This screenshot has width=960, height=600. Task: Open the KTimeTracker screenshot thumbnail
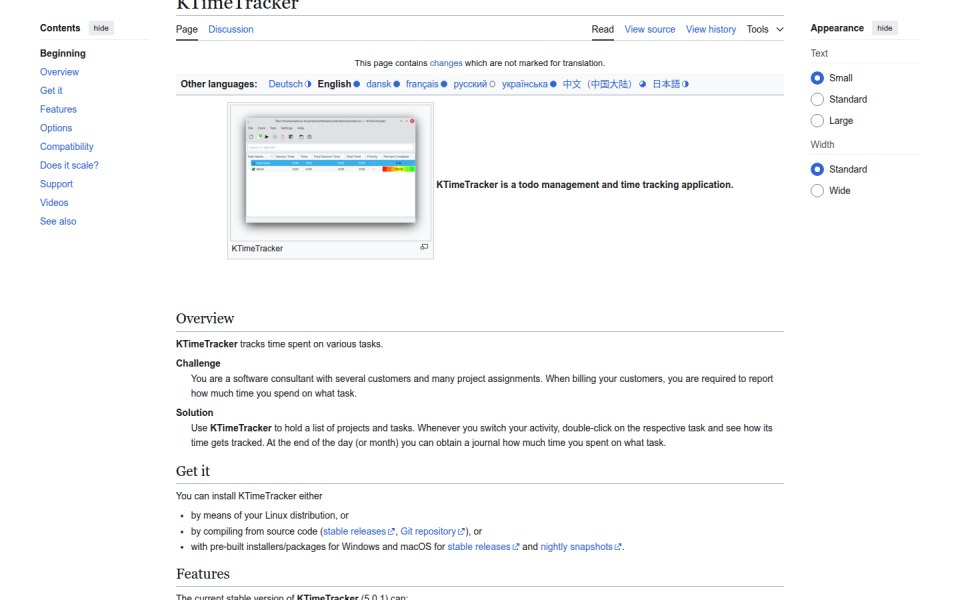[331, 172]
